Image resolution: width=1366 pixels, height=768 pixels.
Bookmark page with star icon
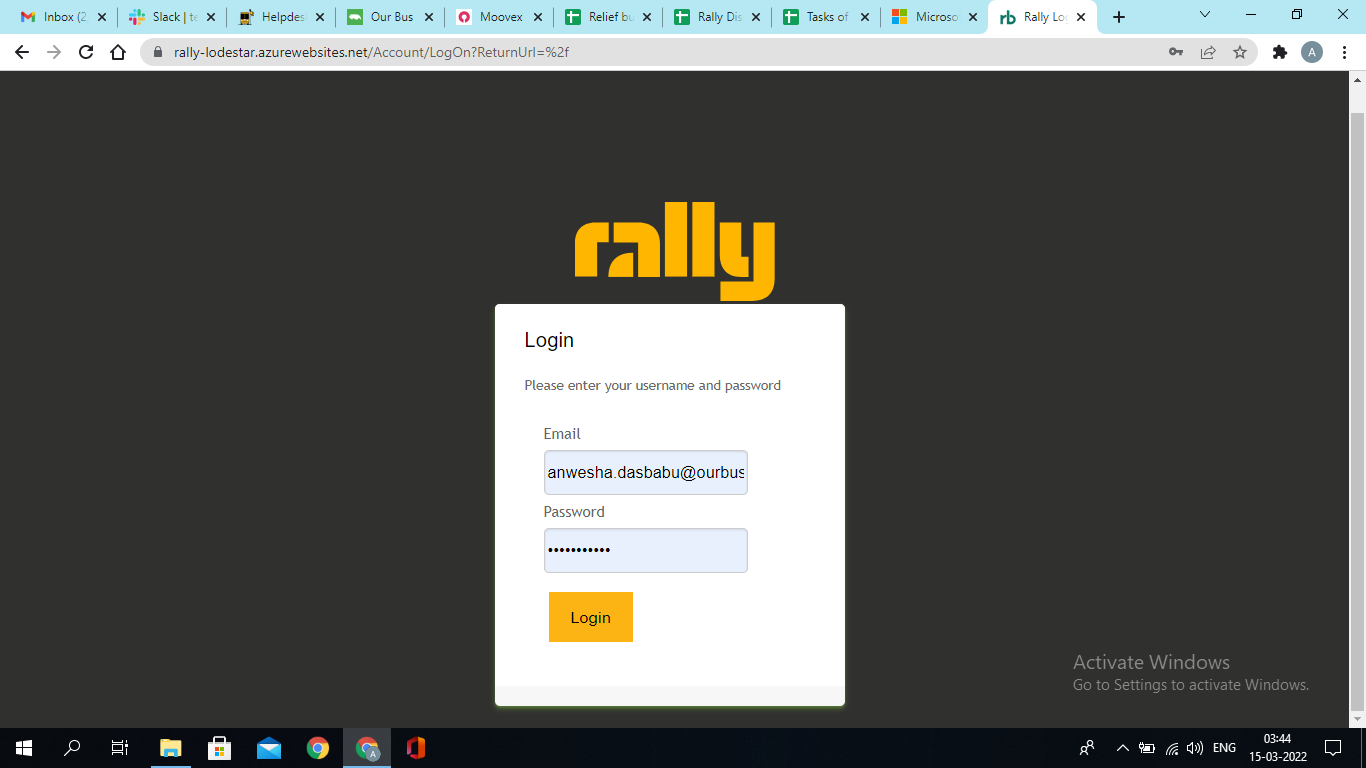[1240, 52]
